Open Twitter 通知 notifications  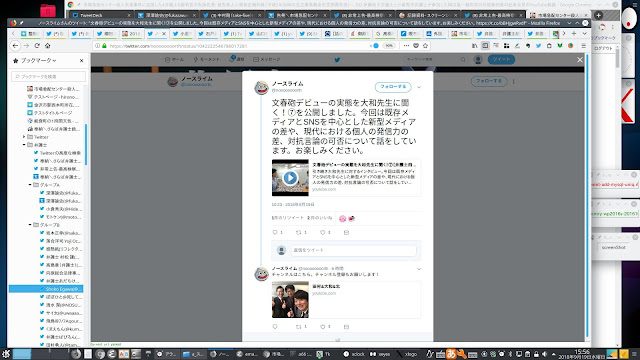[x=237, y=59]
